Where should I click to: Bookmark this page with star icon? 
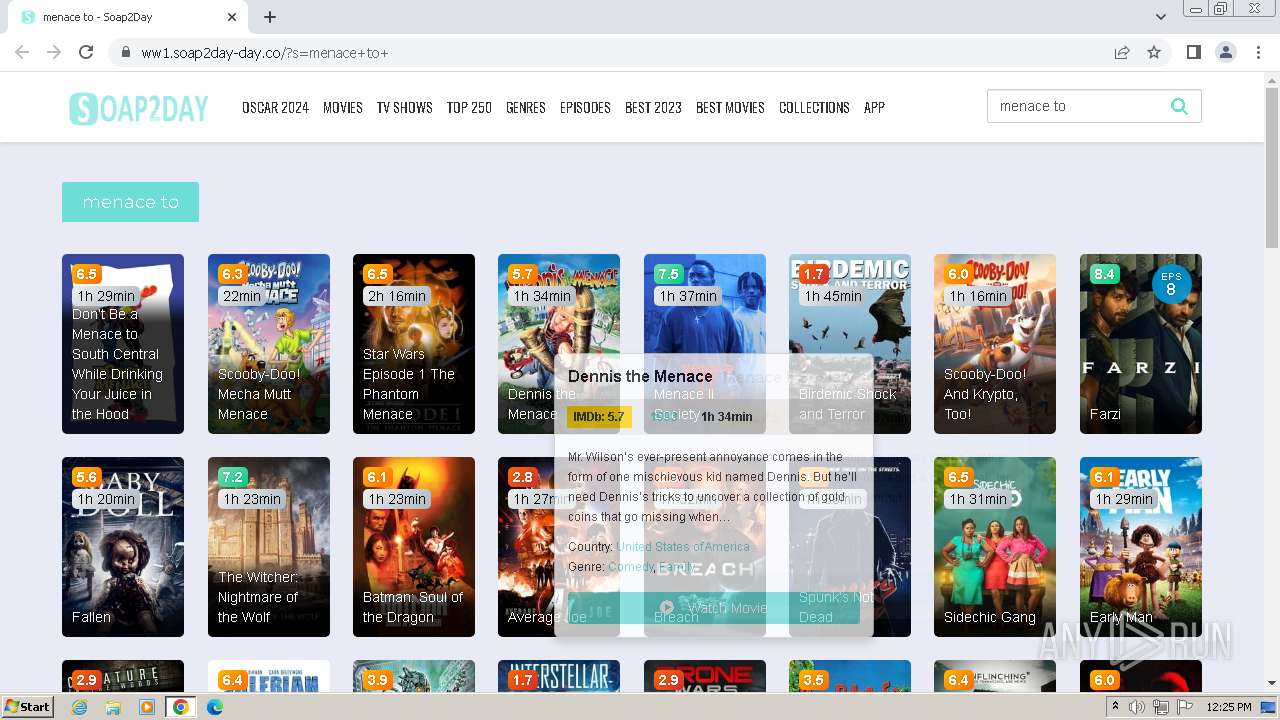(x=1154, y=52)
